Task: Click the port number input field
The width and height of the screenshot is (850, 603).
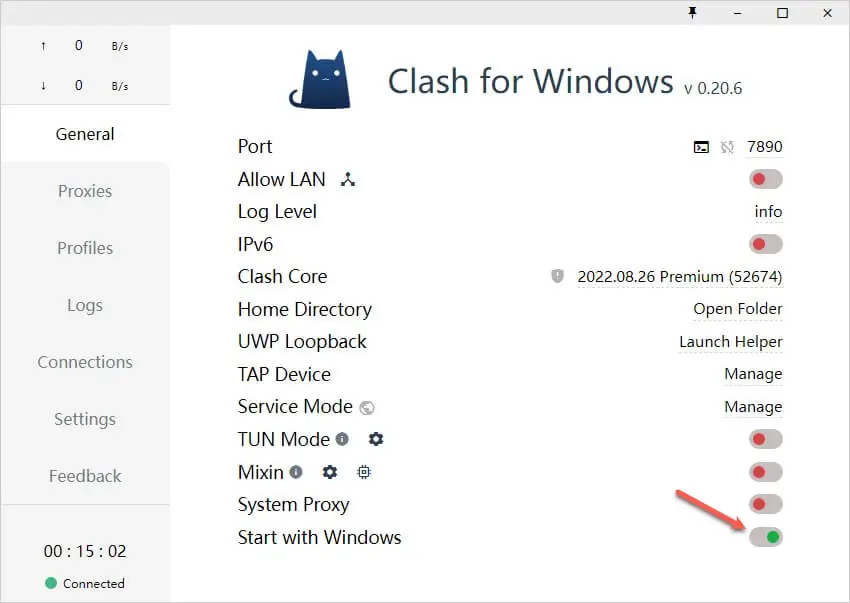Action: pyautogui.click(x=764, y=146)
